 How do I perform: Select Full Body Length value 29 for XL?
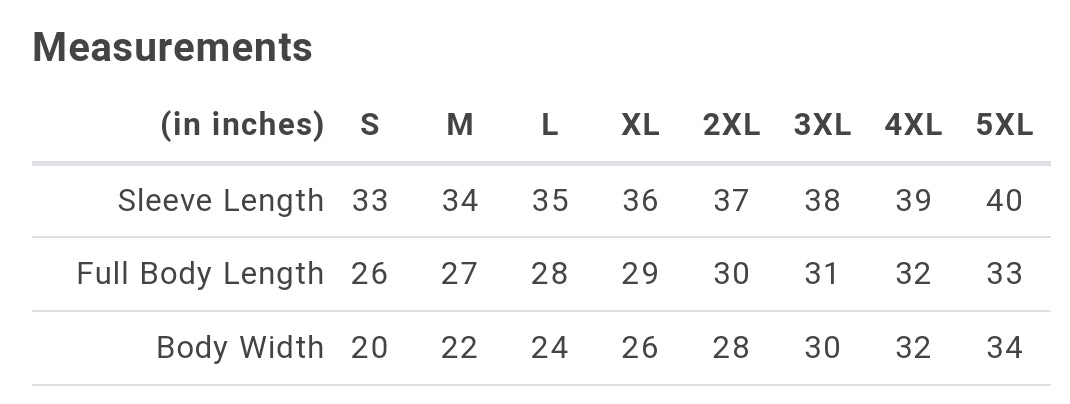click(640, 274)
